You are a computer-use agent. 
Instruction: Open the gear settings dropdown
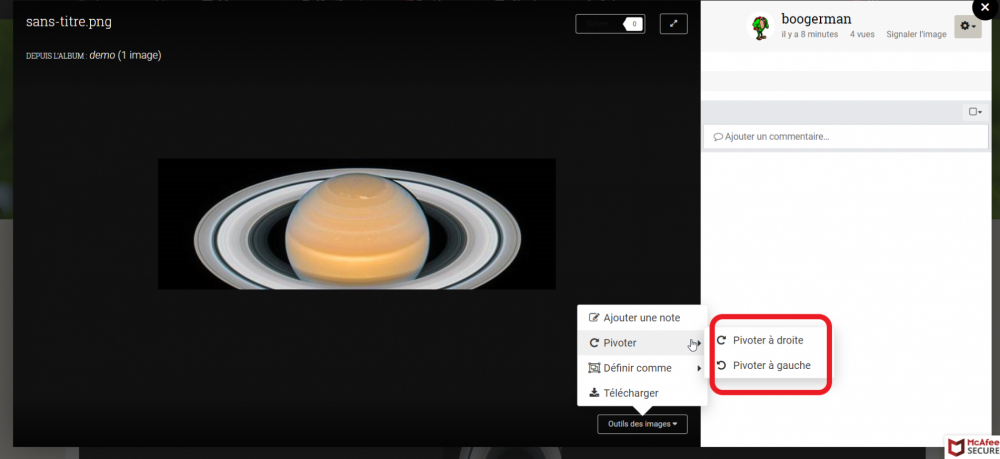pyautogui.click(x=967, y=26)
